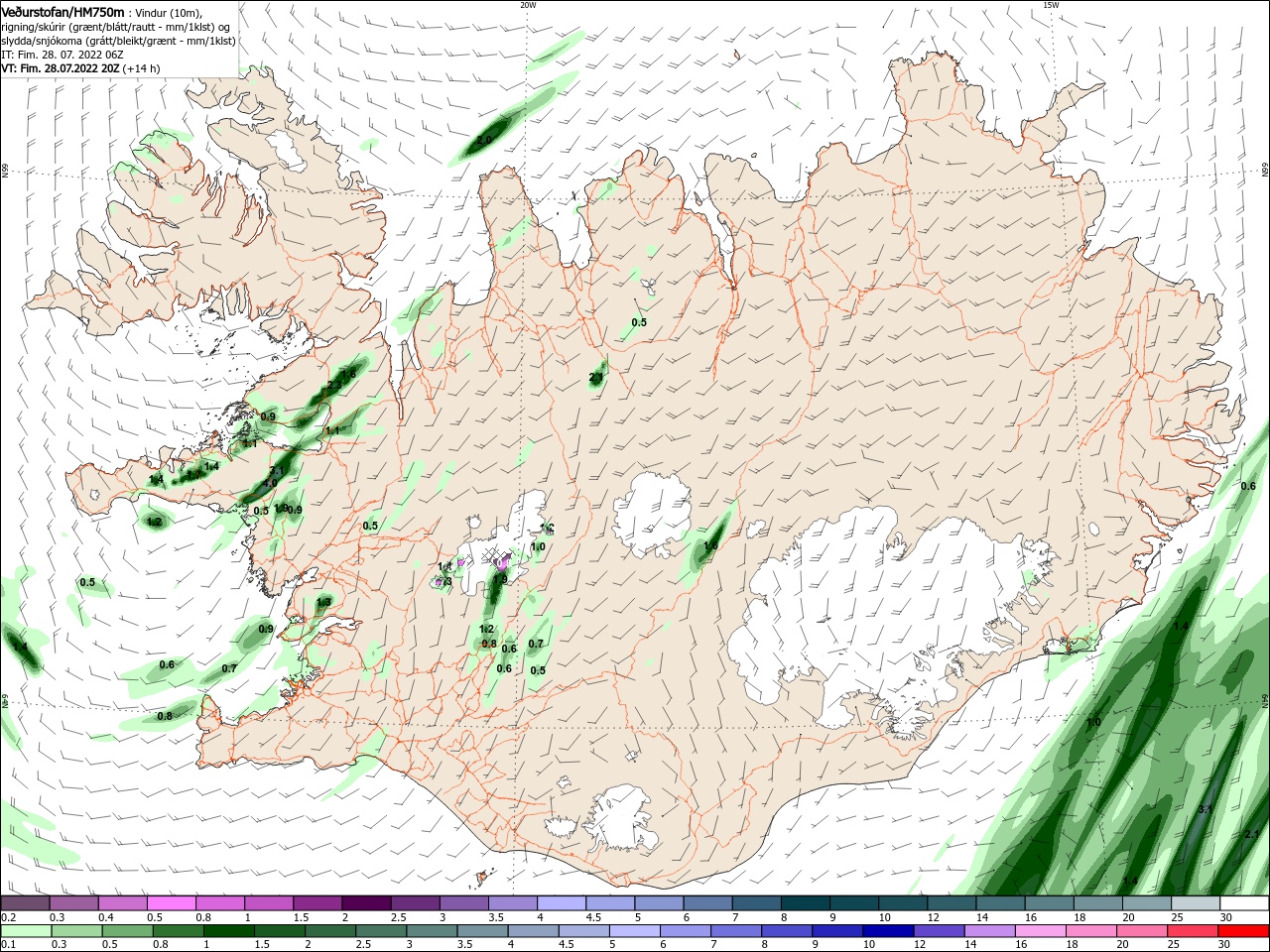Click the 0.2 label on the snow scale
This screenshot has width=1270, height=952.
coord(8,917)
